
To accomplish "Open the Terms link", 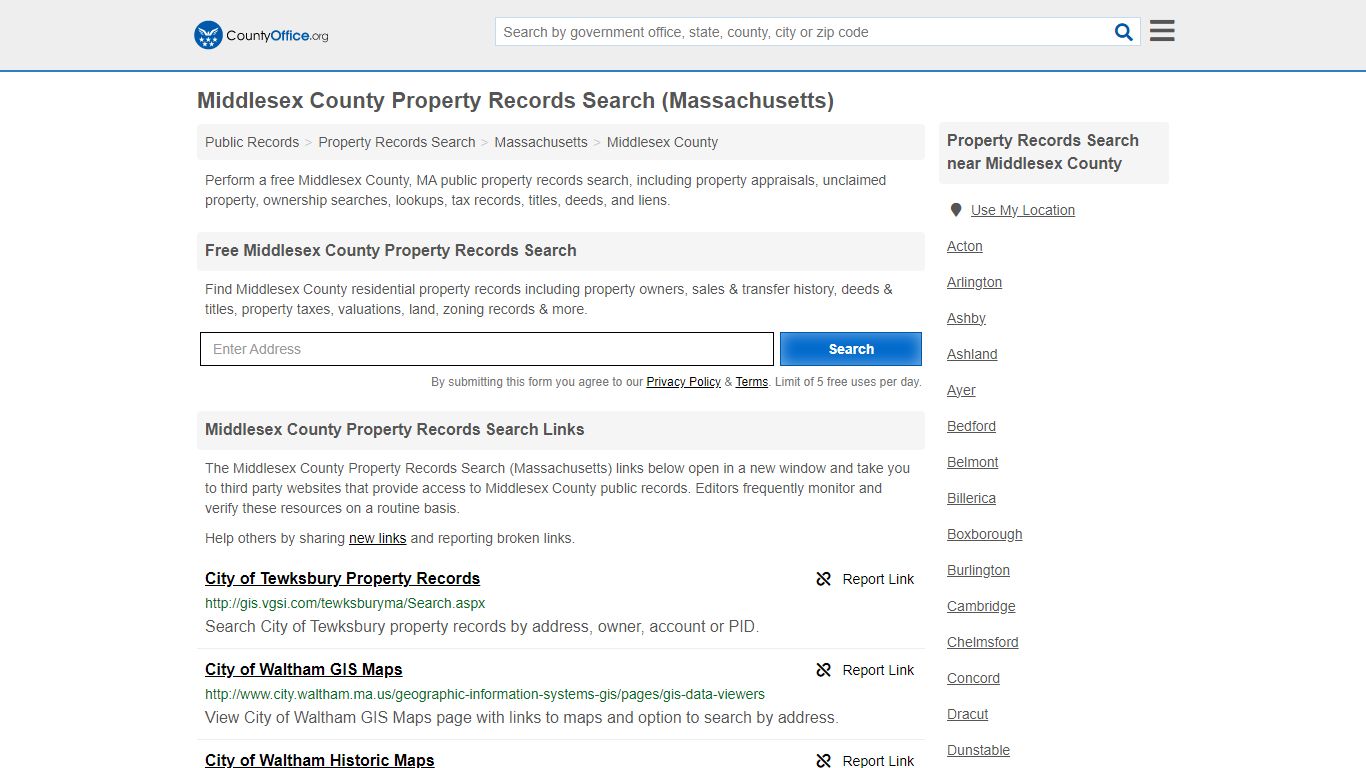I will (x=752, y=382).
